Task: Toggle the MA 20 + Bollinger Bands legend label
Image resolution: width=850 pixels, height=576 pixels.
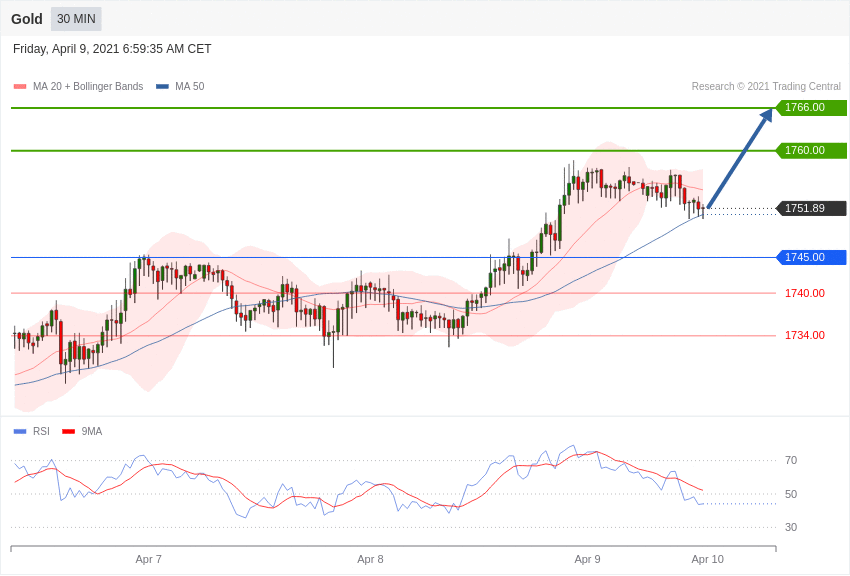Action: point(88,87)
